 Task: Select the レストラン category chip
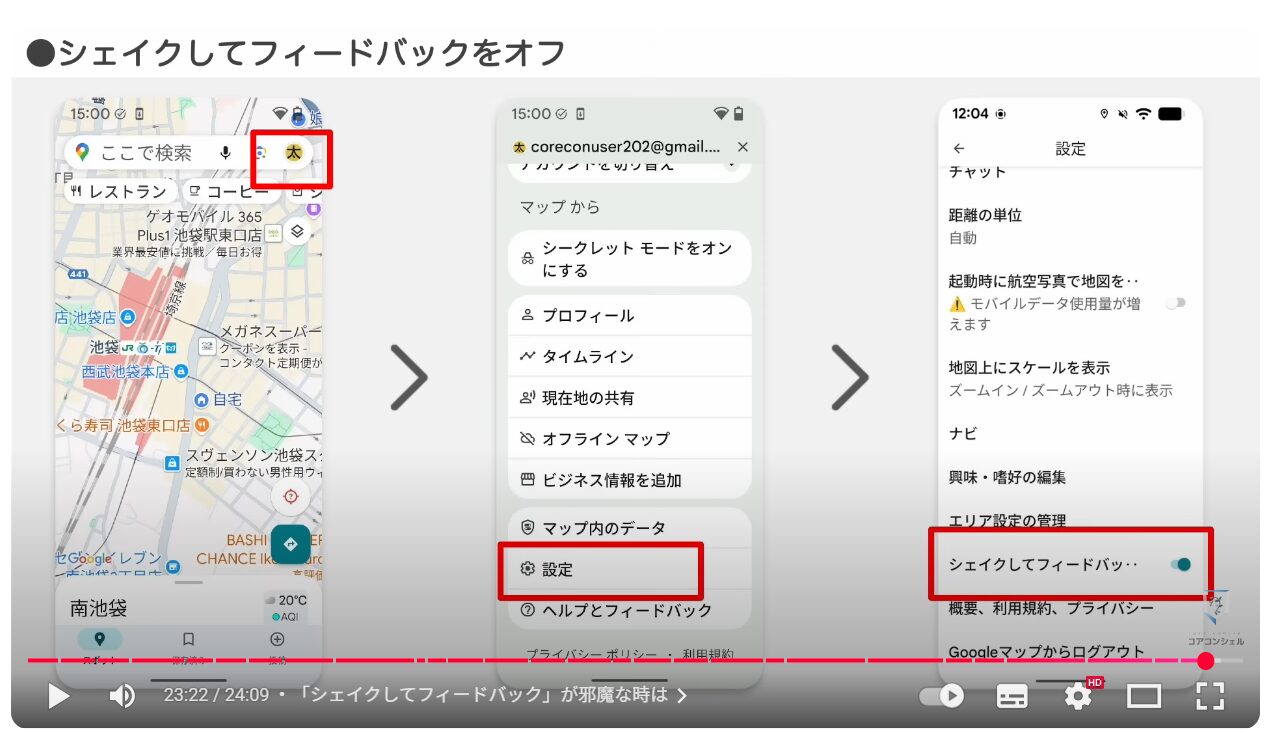coord(118,191)
